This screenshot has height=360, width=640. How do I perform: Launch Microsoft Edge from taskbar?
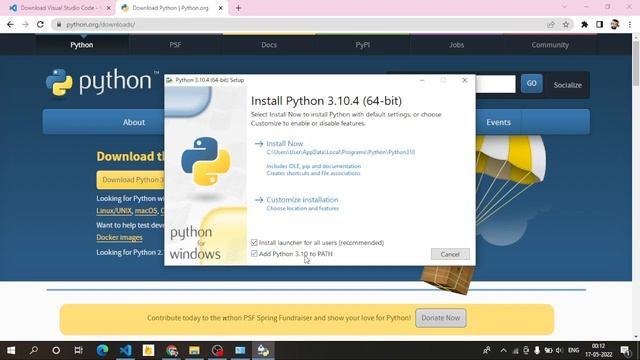click(x=102, y=350)
